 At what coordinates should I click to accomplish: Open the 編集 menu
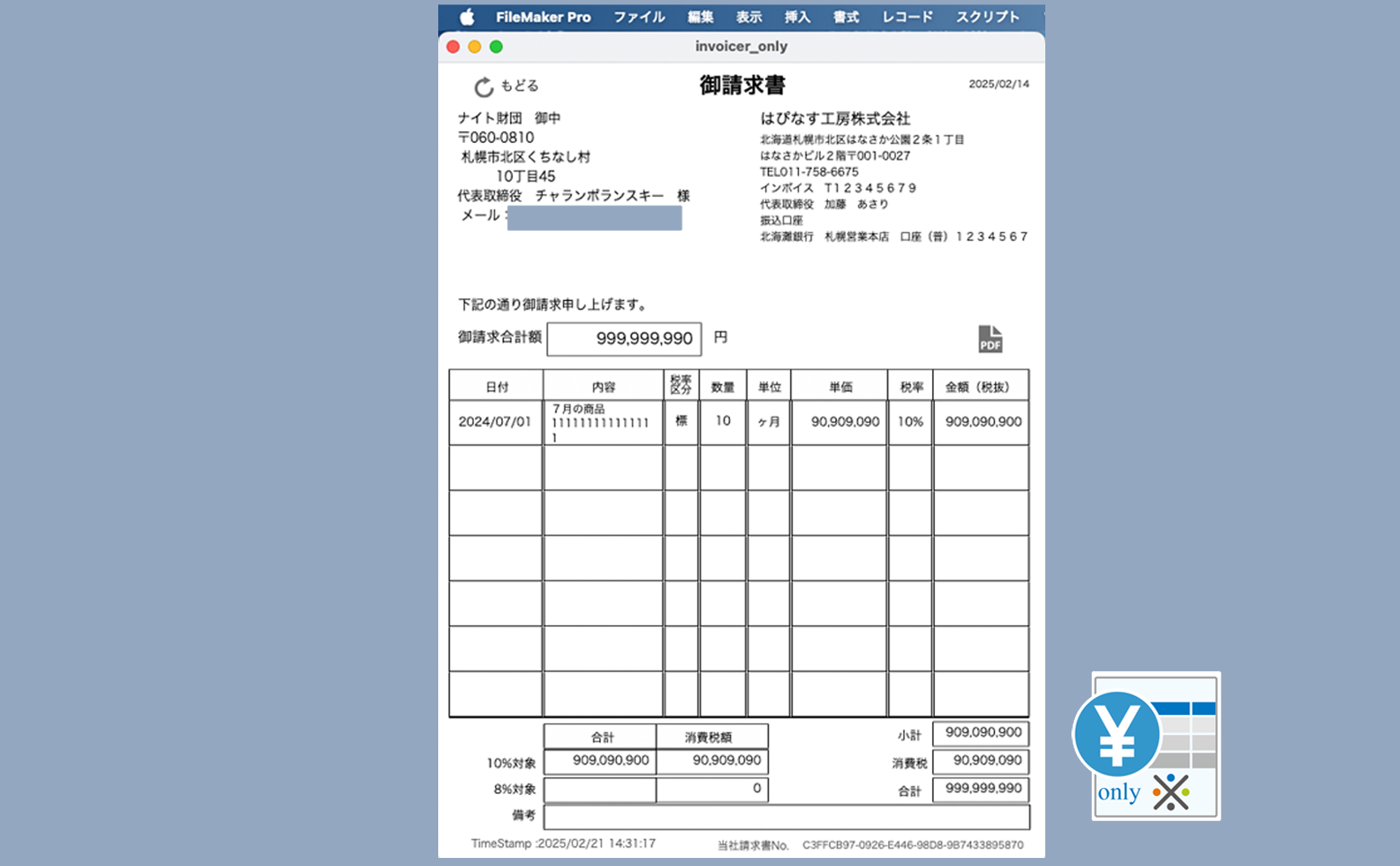(700, 17)
